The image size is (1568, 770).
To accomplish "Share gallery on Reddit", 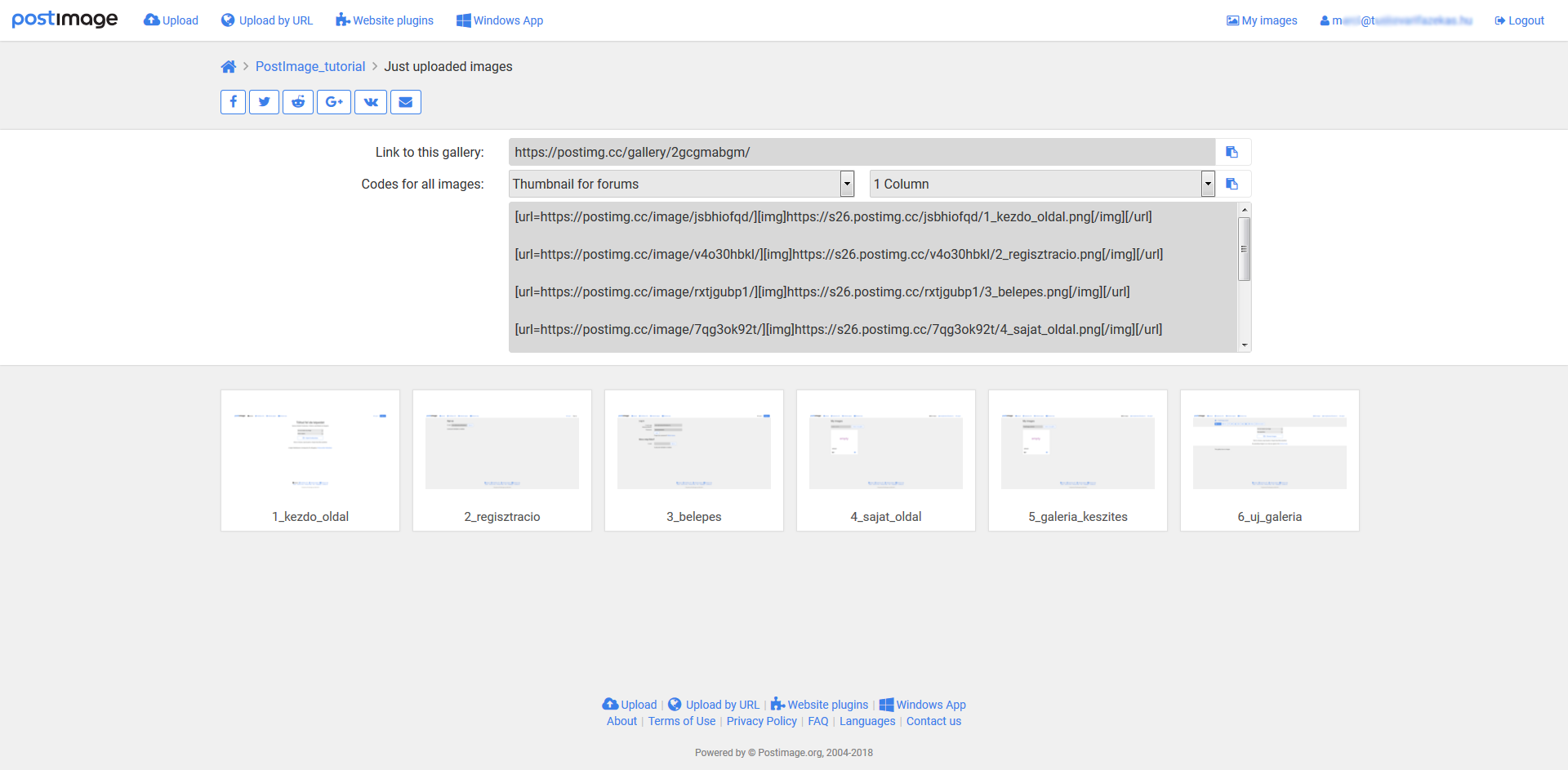I will (x=298, y=102).
